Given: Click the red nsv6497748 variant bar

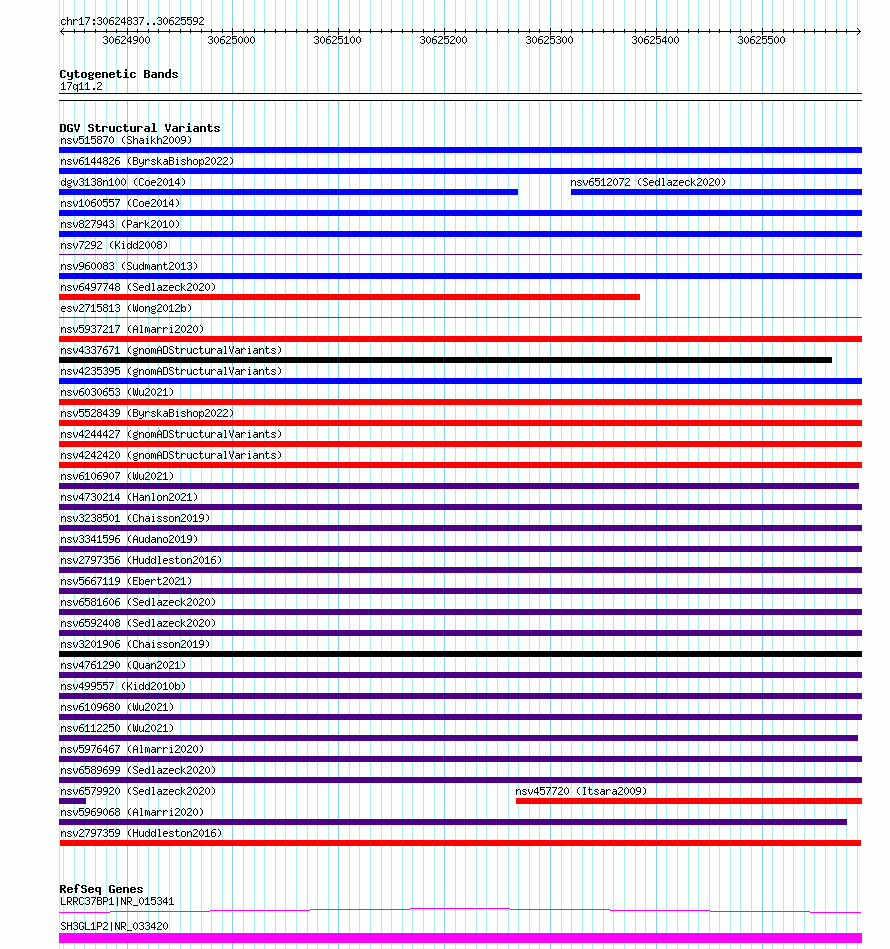Looking at the screenshot, I should coord(350,297).
